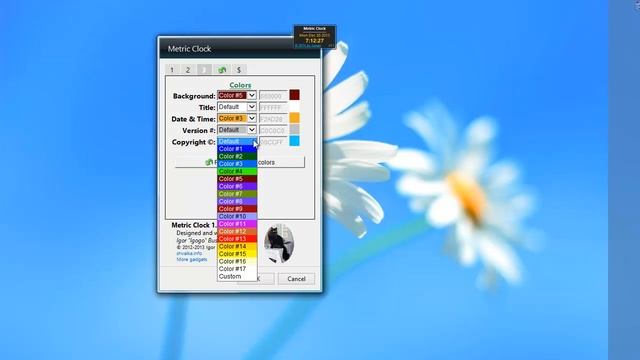
Task: Choose Color #14 amber option
Action: click(x=237, y=246)
